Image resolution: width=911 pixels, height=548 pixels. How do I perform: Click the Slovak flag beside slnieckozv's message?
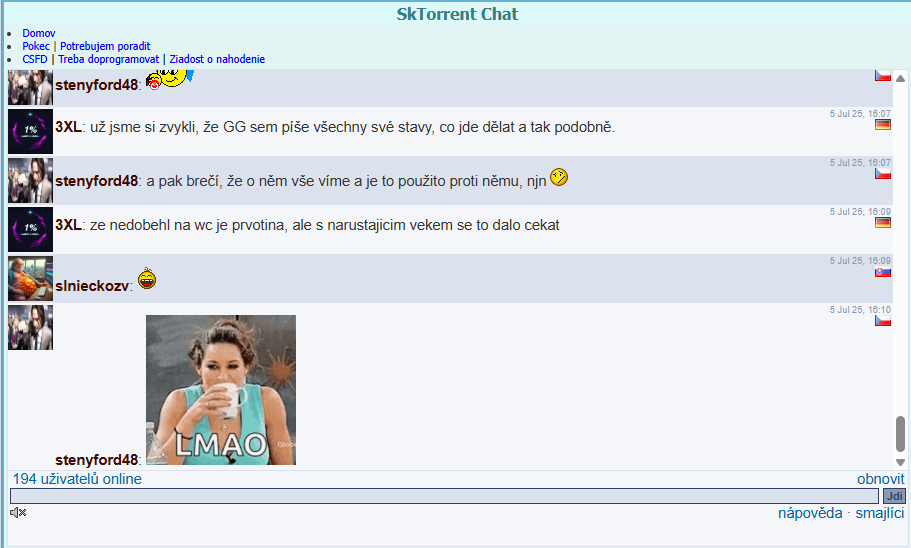(882, 272)
